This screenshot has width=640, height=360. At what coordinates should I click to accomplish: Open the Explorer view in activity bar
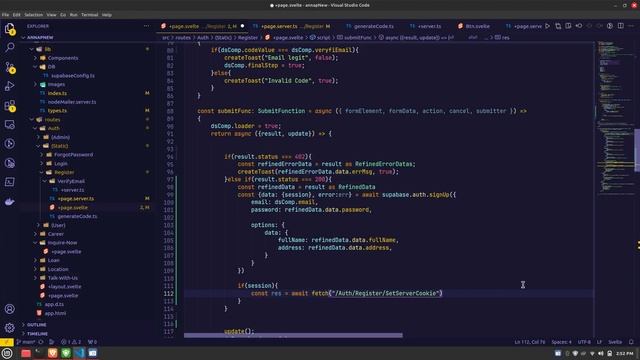coord(10,29)
